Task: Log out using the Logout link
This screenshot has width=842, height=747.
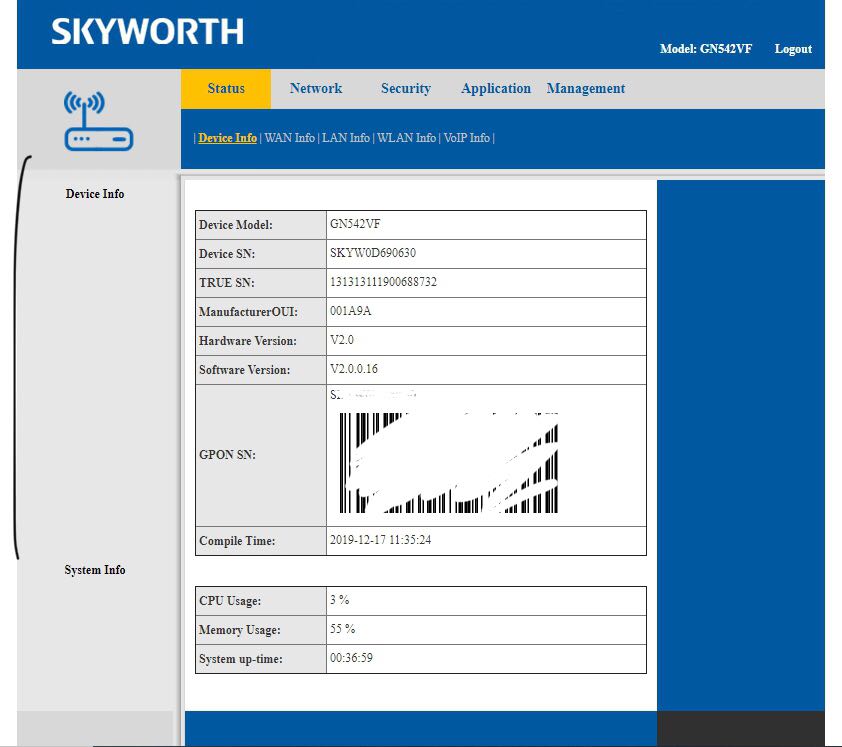Action: coord(793,49)
